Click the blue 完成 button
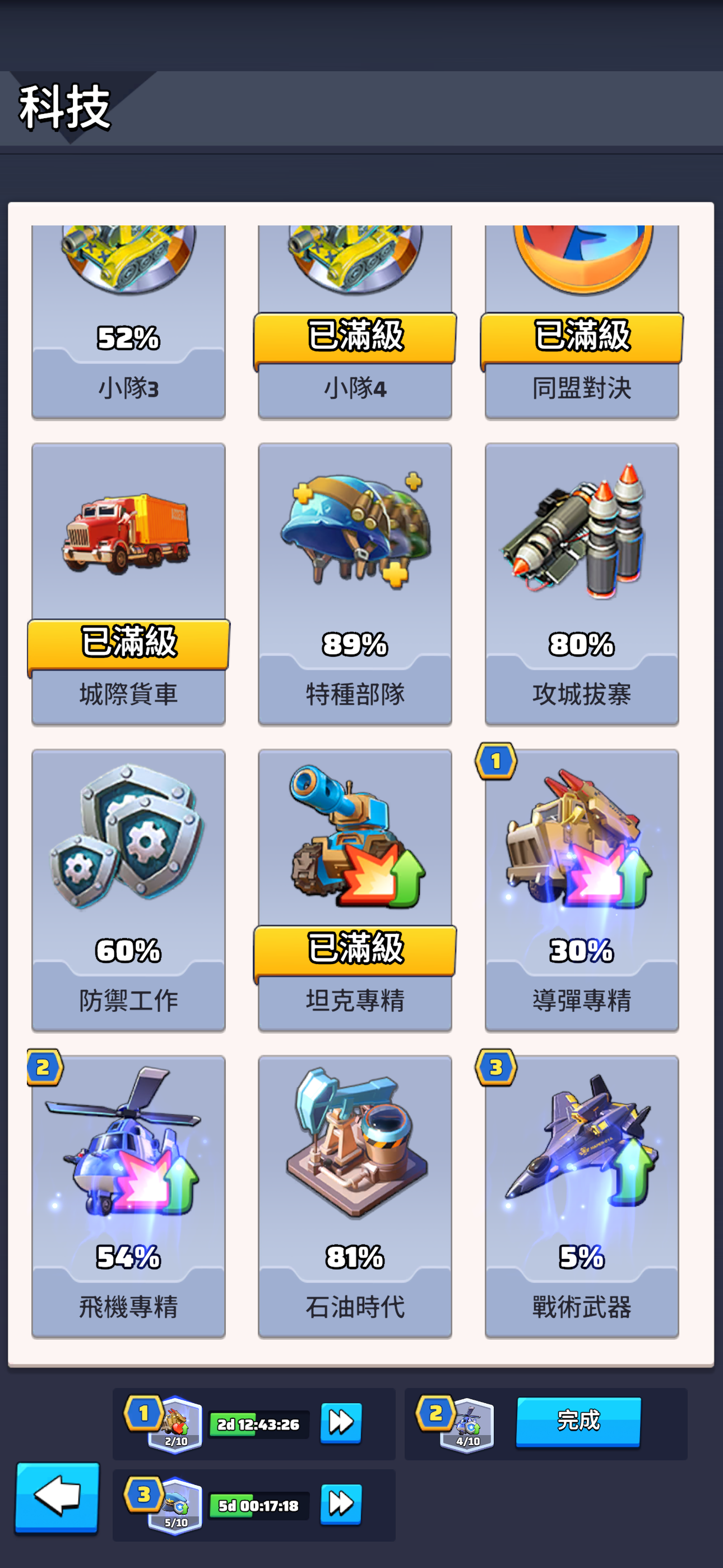 578,1421
